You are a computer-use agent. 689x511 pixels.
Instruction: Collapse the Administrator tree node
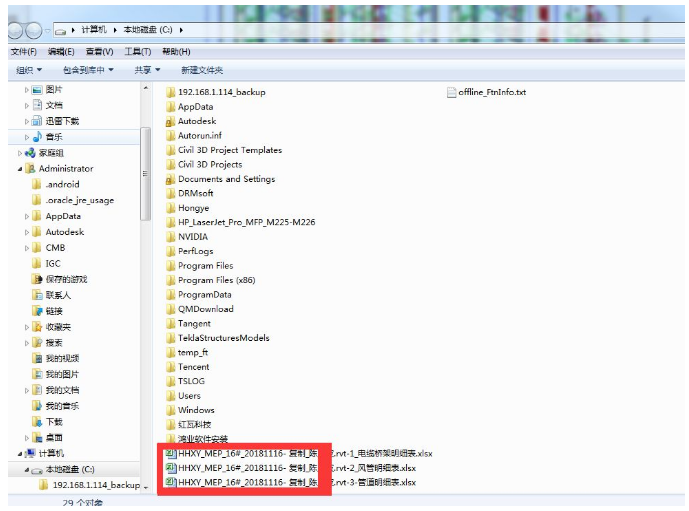point(20,169)
